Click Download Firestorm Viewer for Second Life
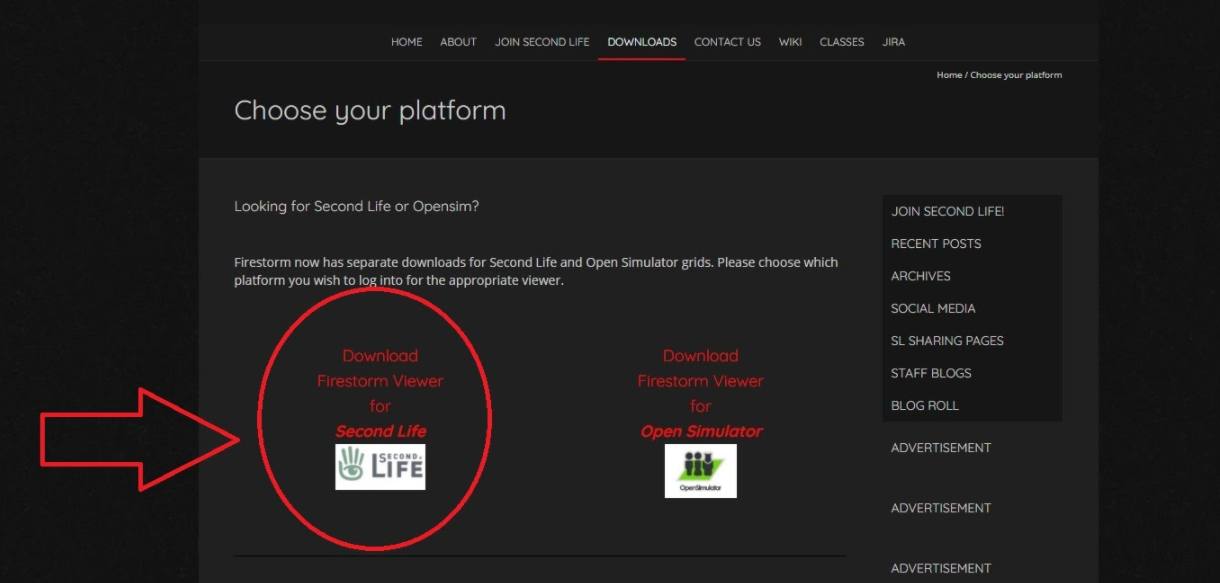Viewport: 1220px width, 583px height. (x=380, y=393)
